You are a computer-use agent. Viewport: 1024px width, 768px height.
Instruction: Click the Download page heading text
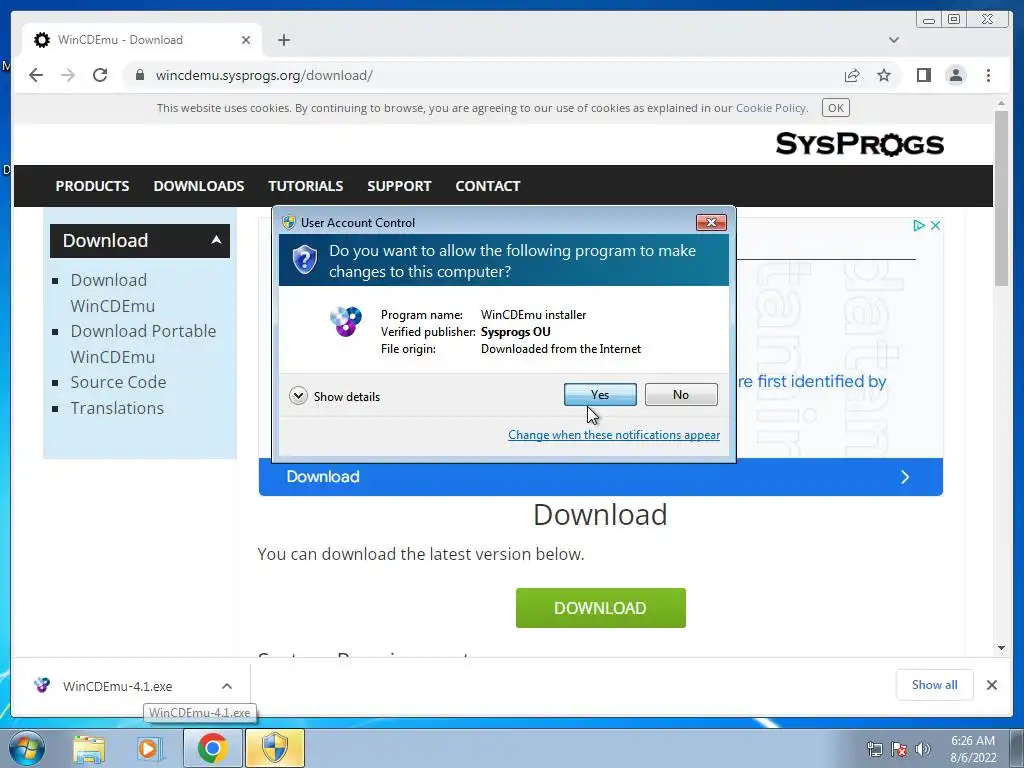tap(600, 515)
